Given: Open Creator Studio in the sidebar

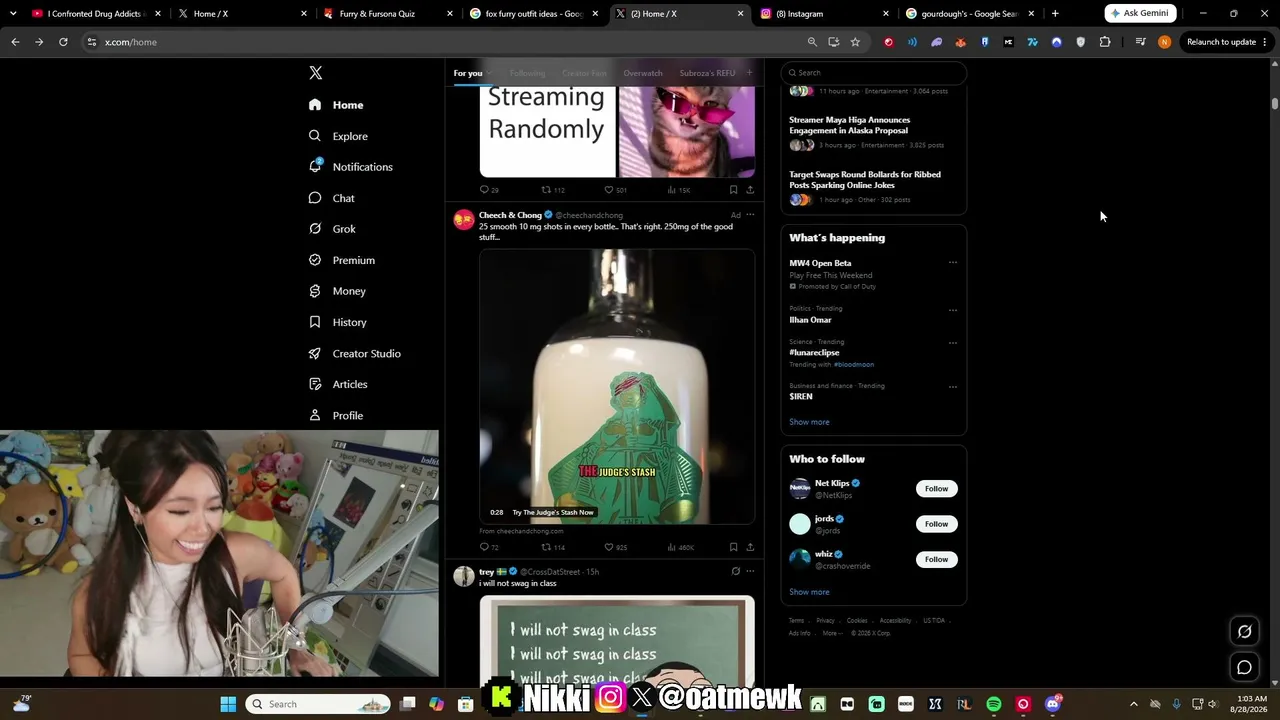Looking at the screenshot, I should pos(354,353).
